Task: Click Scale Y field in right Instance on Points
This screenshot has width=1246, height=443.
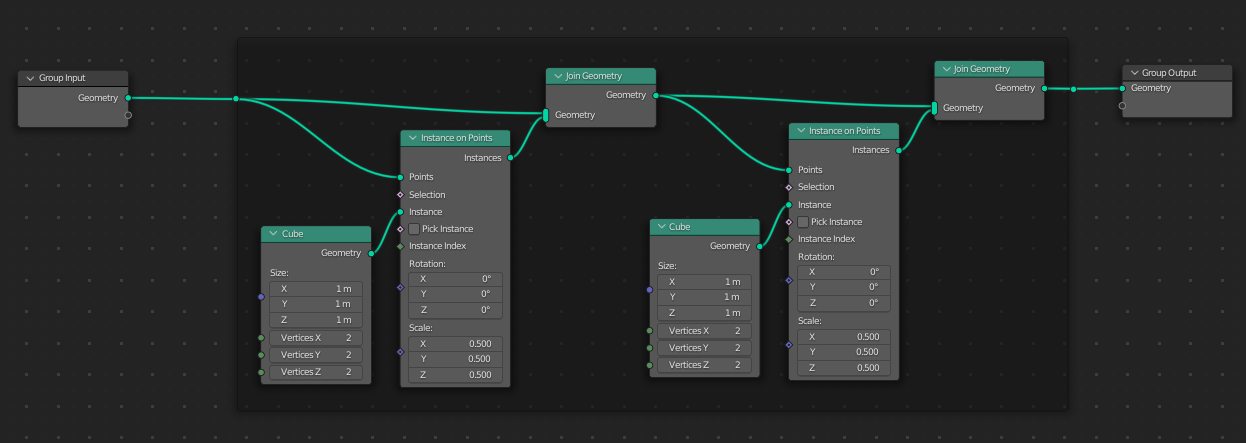Action: [843, 352]
